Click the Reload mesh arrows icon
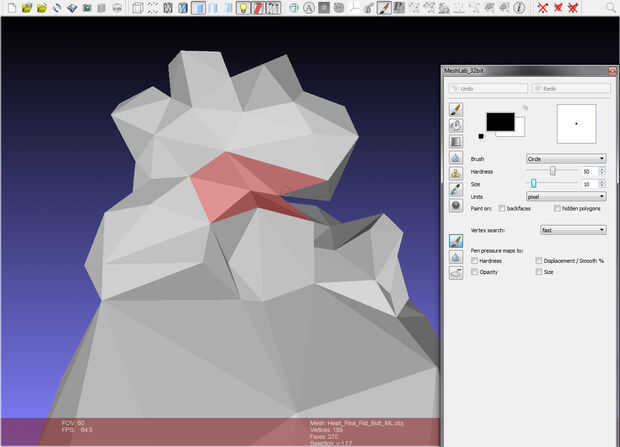620x447 pixels. tap(57, 8)
